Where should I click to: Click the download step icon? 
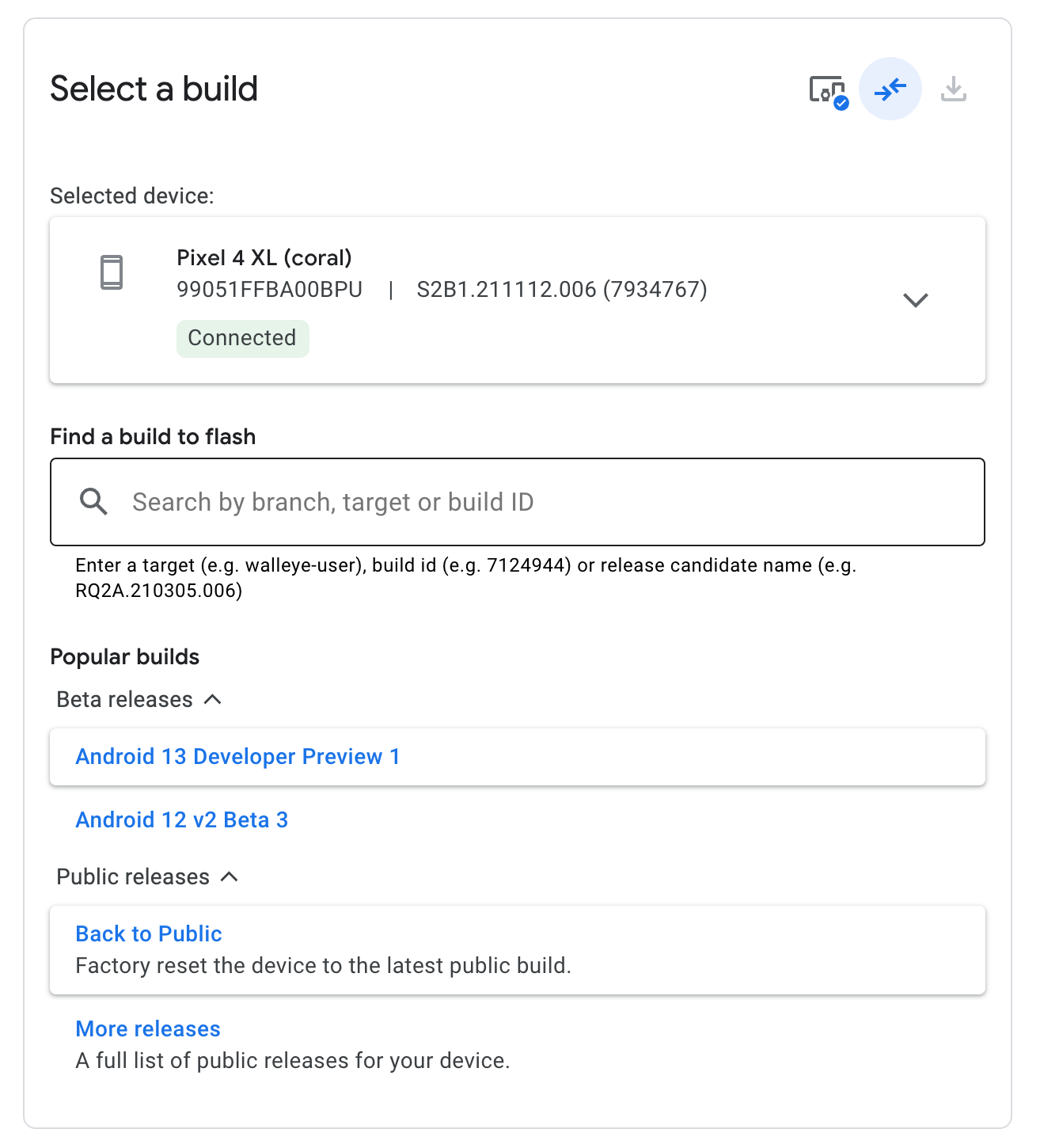(954, 89)
